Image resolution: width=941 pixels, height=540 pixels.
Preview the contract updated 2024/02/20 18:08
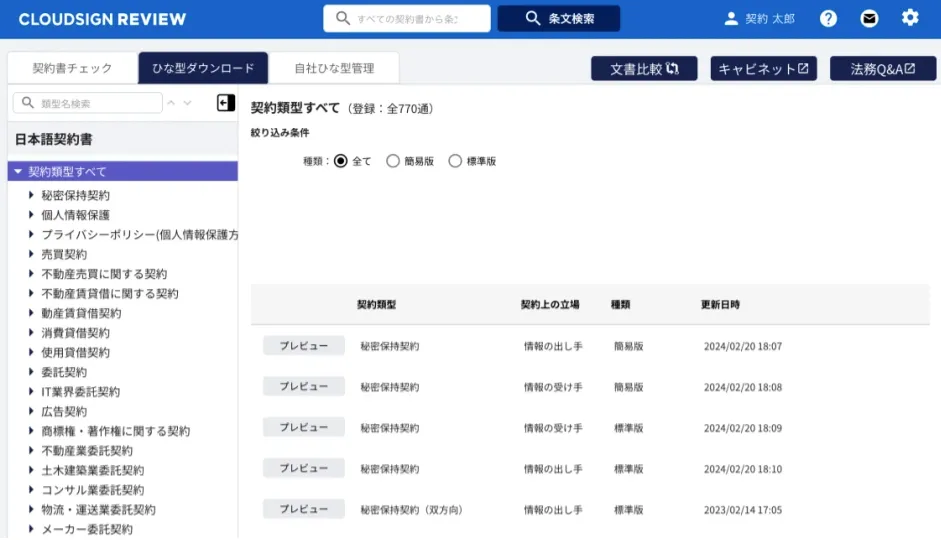[304, 386]
